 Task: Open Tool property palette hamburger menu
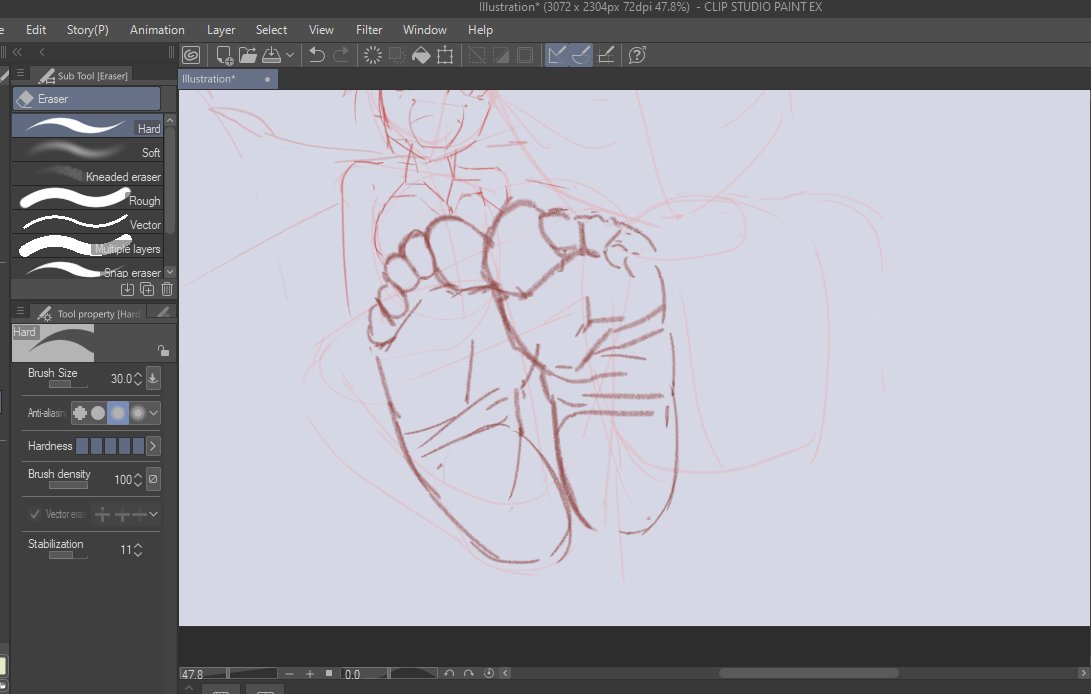pos(20,311)
